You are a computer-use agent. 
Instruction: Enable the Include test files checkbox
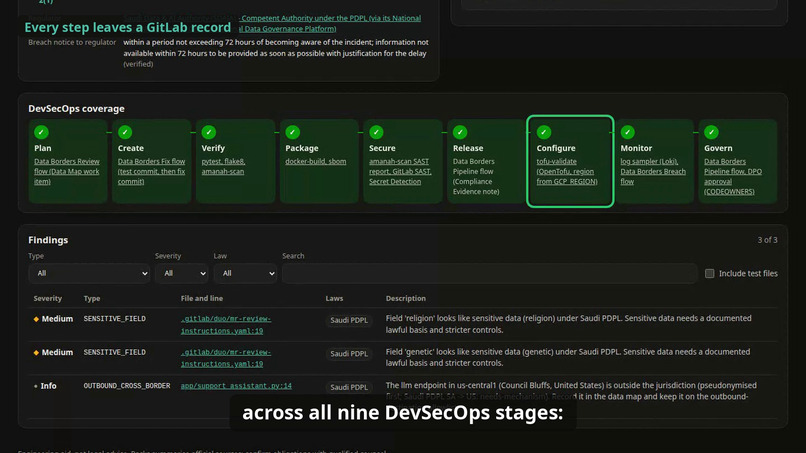tap(709, 274)
